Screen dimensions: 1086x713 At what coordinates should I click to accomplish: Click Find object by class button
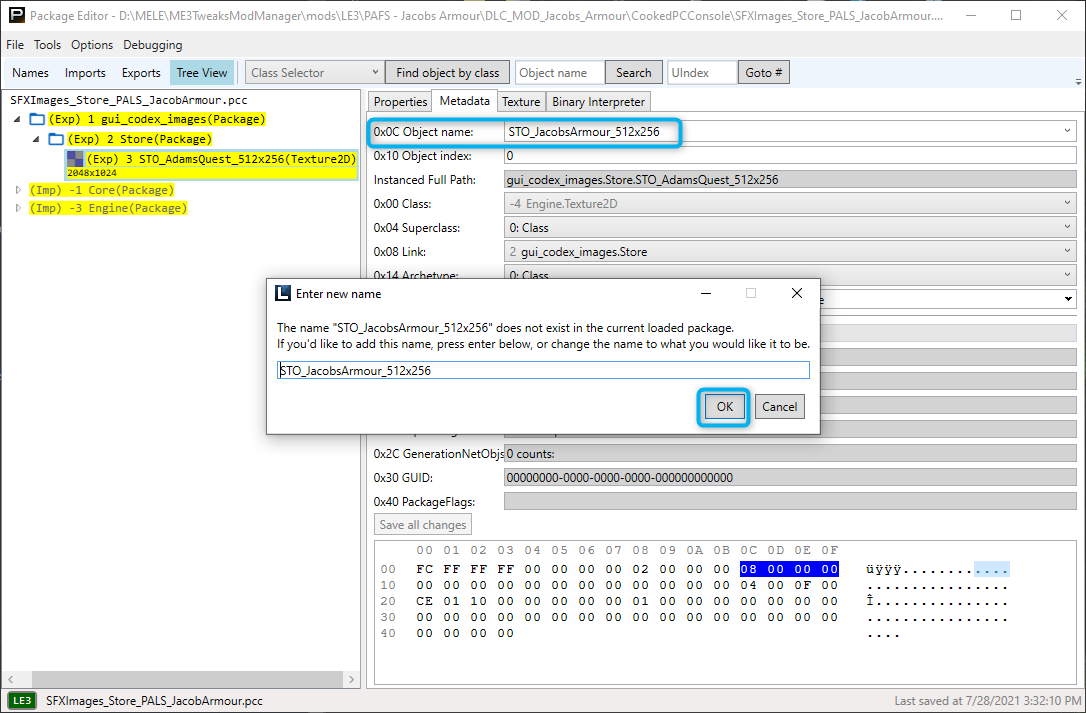tap(447, 73)
